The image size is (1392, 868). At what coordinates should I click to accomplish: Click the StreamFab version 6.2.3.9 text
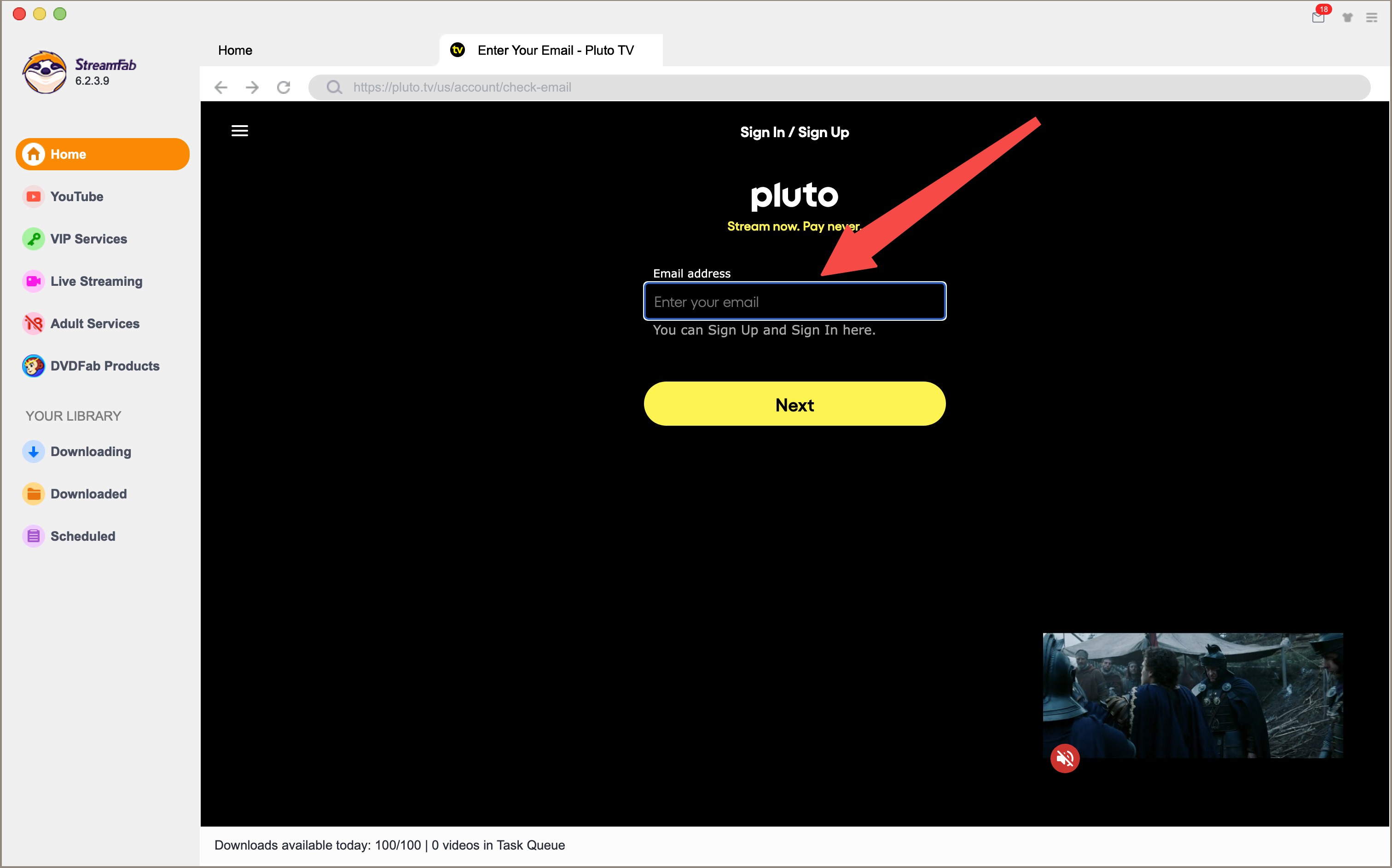pos(93,81)
